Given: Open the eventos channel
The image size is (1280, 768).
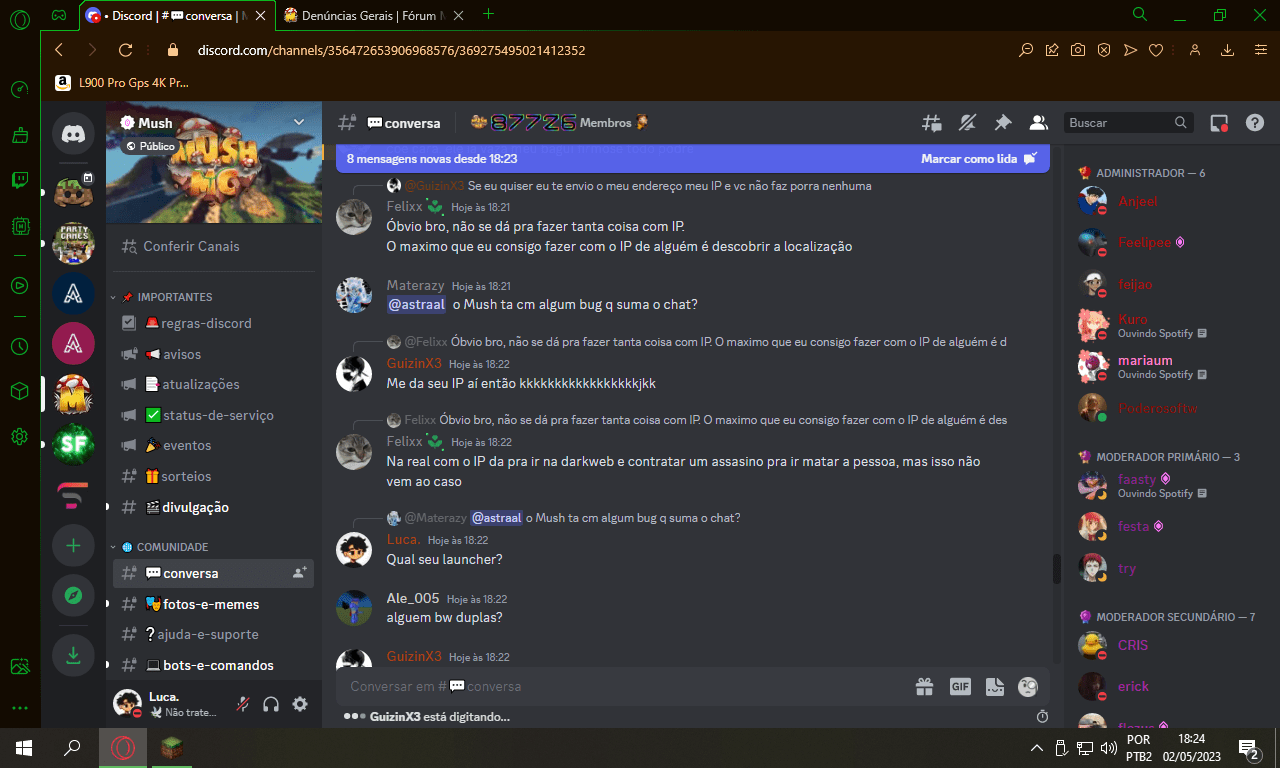Looking at the screenshot, I should (213, 445).
